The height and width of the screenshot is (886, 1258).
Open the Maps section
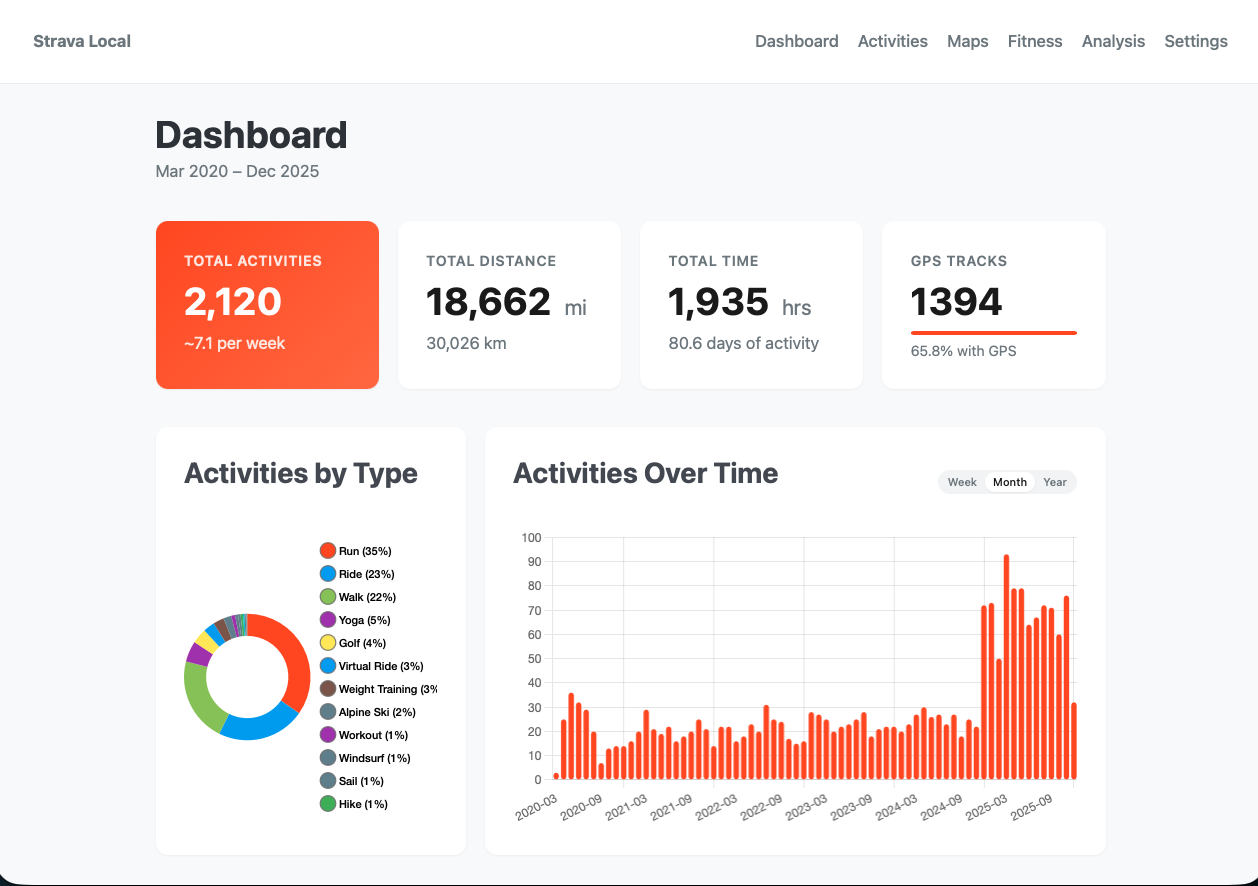(966, 41)
